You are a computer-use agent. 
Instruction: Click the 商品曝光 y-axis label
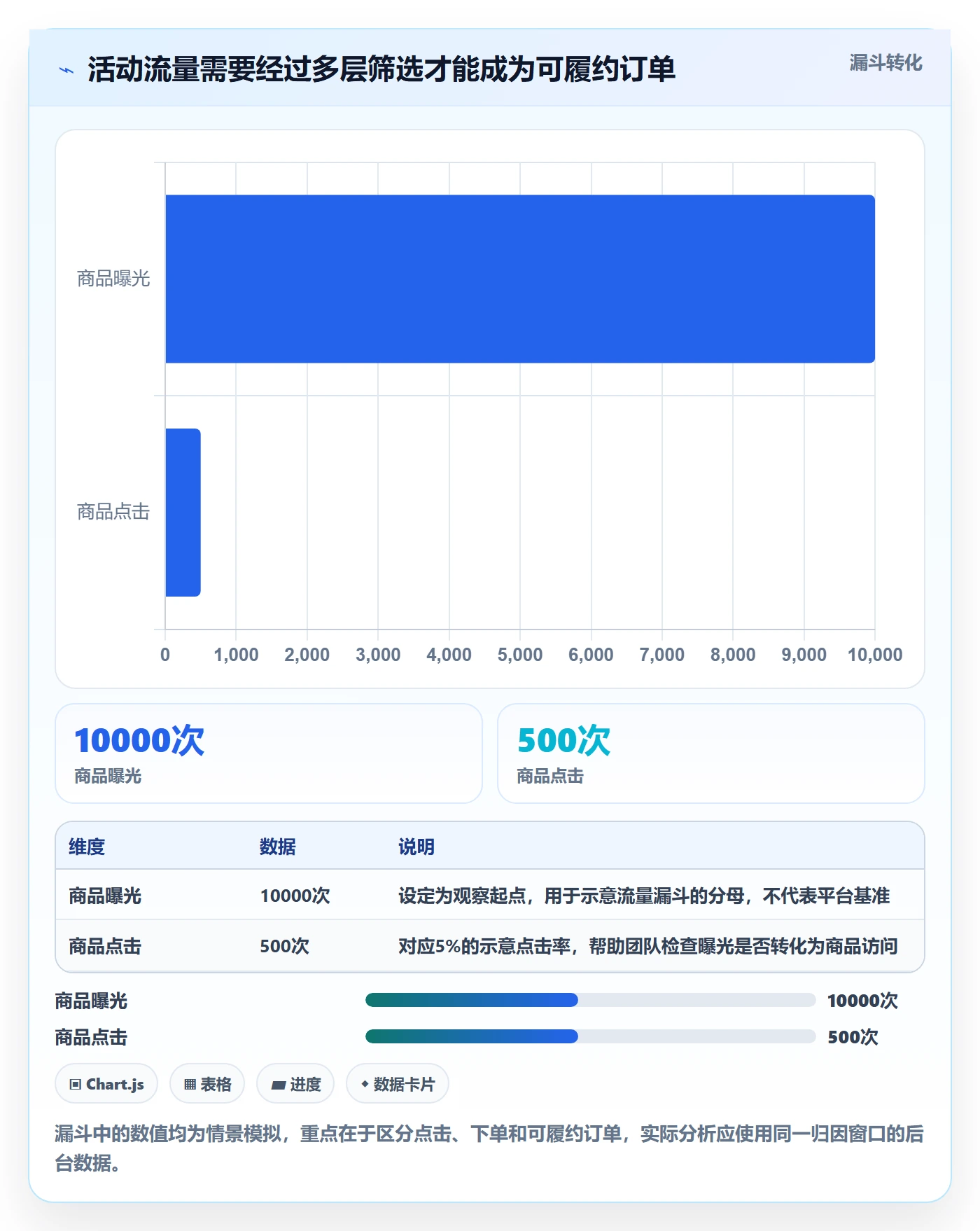(x=113, y=279)
